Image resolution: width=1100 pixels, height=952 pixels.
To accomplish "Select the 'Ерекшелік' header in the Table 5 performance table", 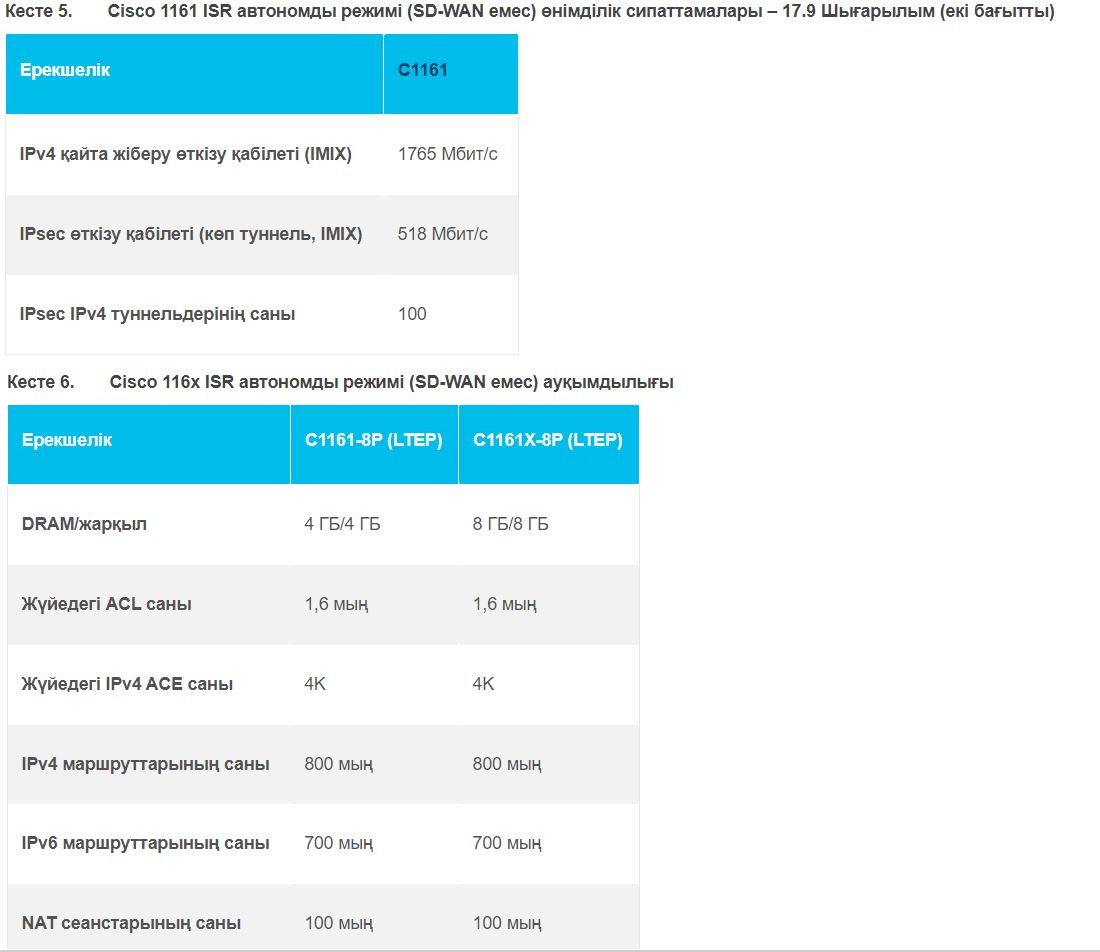I will pyautogui.click(x=65, y=70).
